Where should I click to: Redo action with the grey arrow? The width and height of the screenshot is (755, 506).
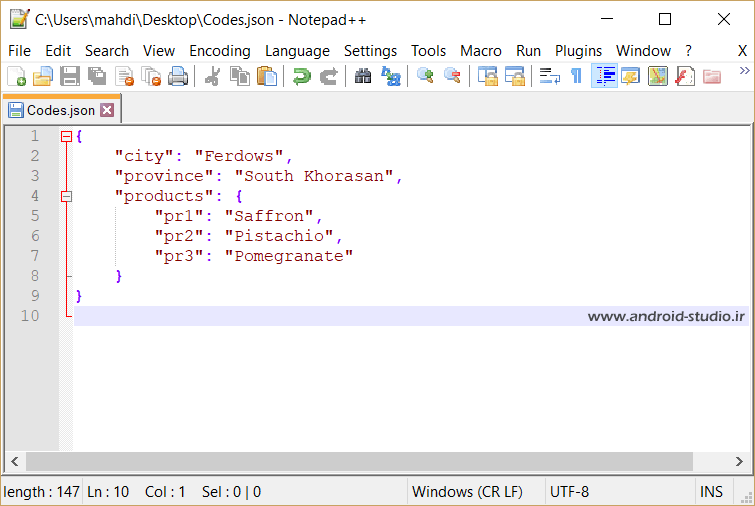[329, 76]
